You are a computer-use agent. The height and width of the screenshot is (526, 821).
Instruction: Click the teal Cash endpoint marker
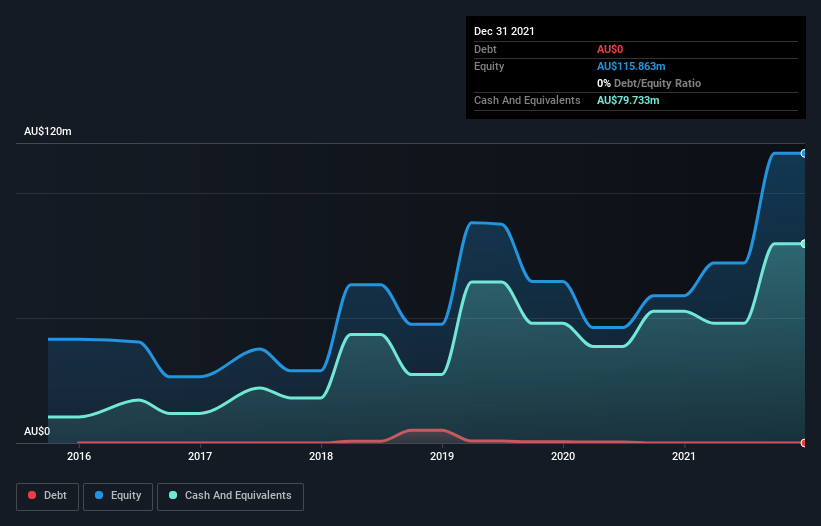(x=804, y=244)
